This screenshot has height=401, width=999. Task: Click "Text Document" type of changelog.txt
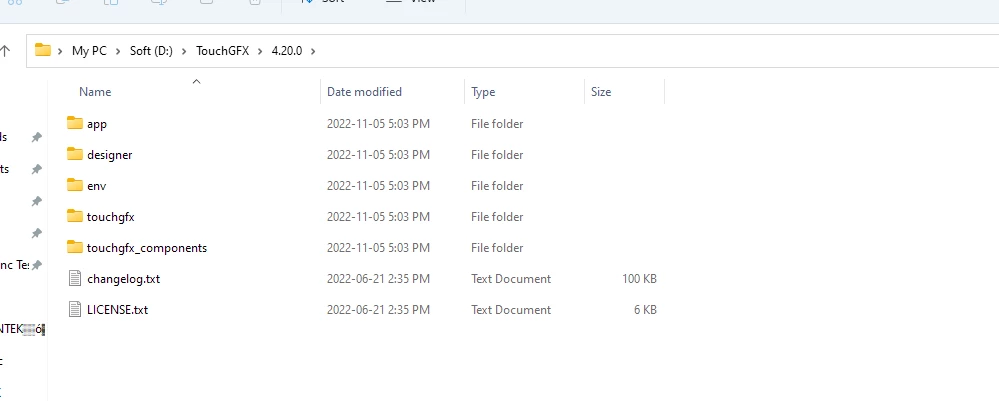coord(511,279)
